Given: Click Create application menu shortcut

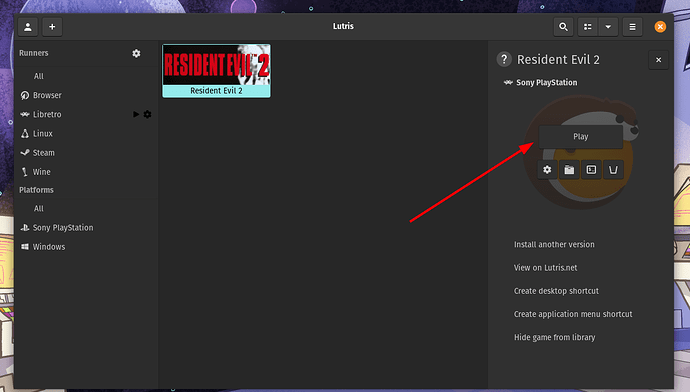Looking at the screenshot, I should pos(573,314).
